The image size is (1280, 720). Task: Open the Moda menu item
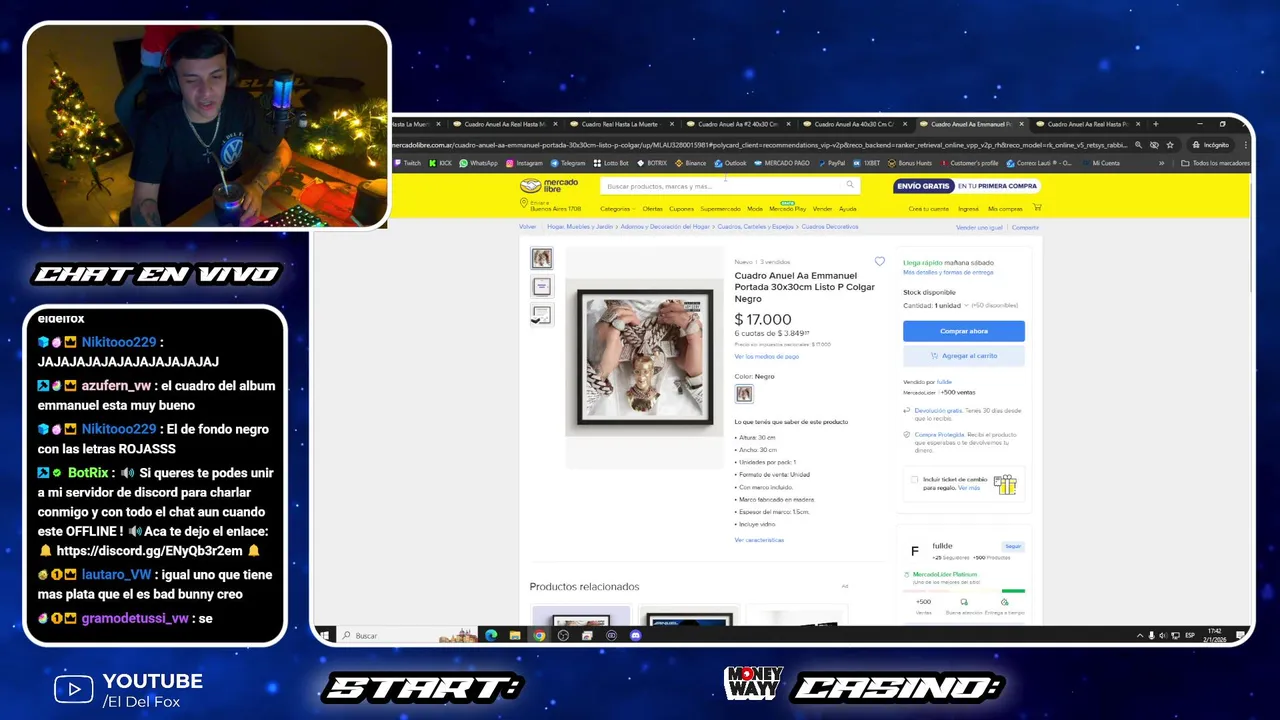point(755,209)
